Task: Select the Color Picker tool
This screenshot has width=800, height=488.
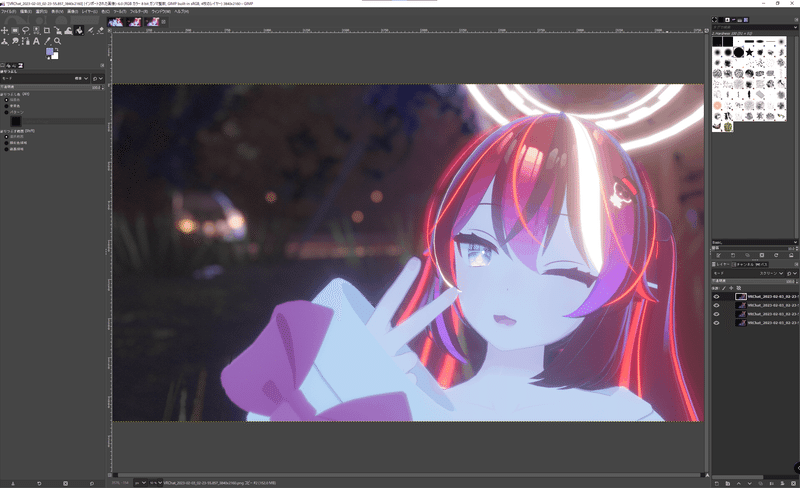Action: pos(47,41)
